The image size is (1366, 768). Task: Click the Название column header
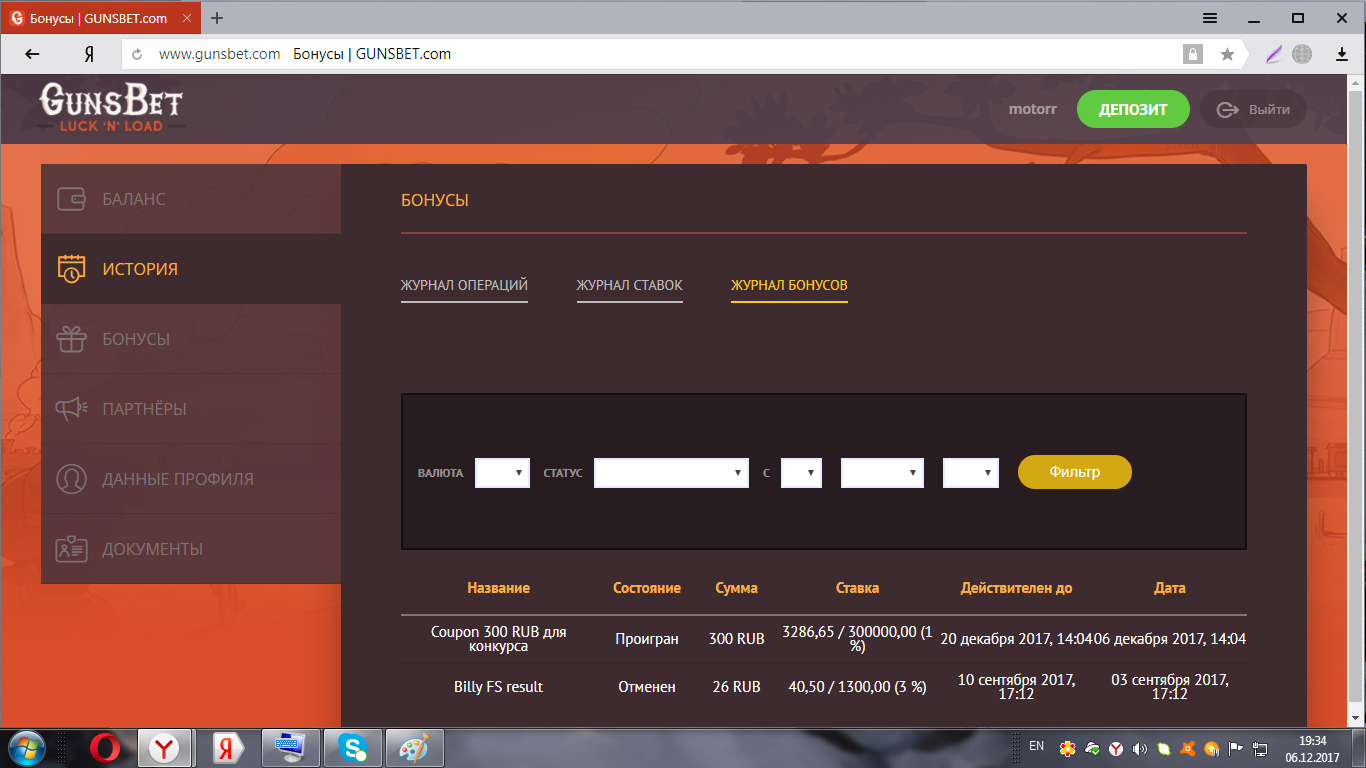click(498, 588)
